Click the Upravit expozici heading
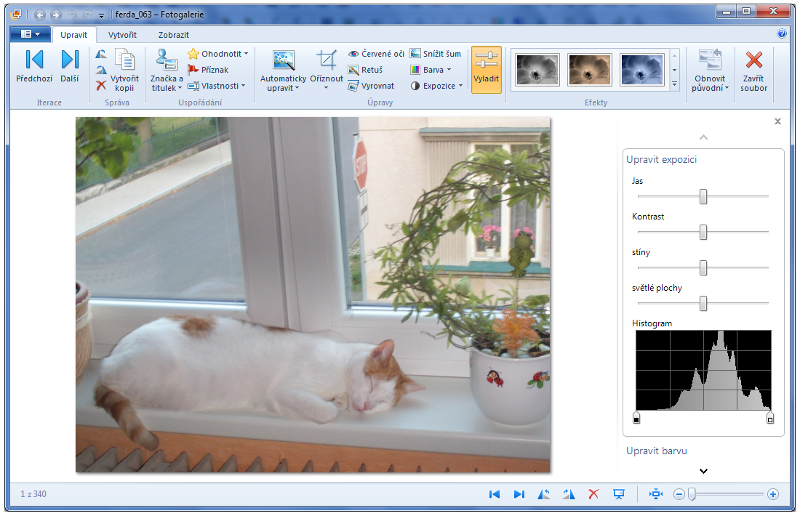 click(661, 159)
